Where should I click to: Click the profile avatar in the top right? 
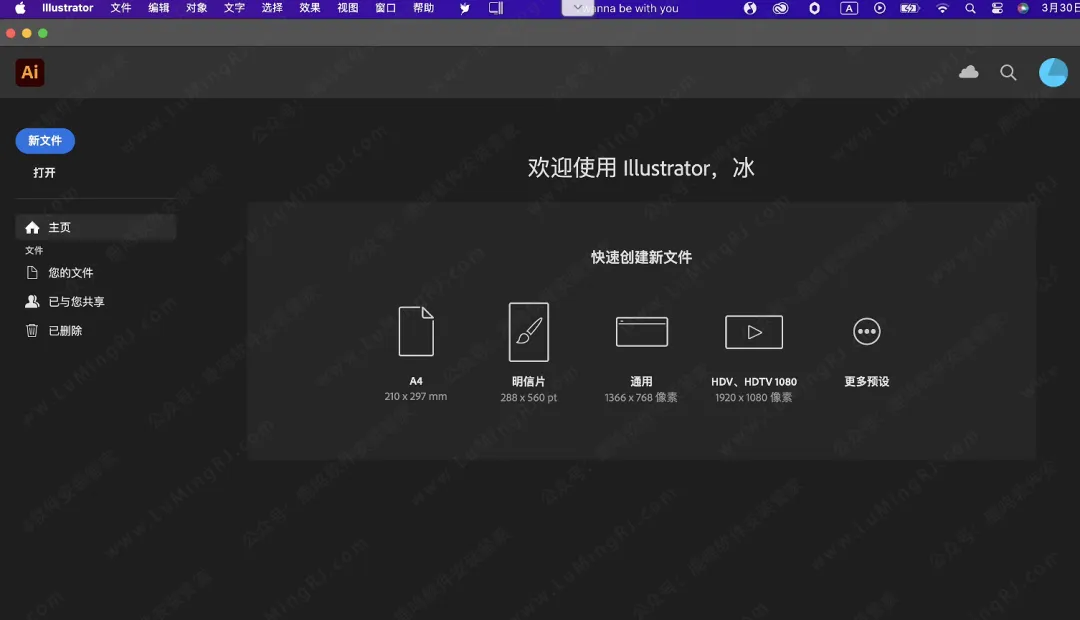coord(1054,72)
